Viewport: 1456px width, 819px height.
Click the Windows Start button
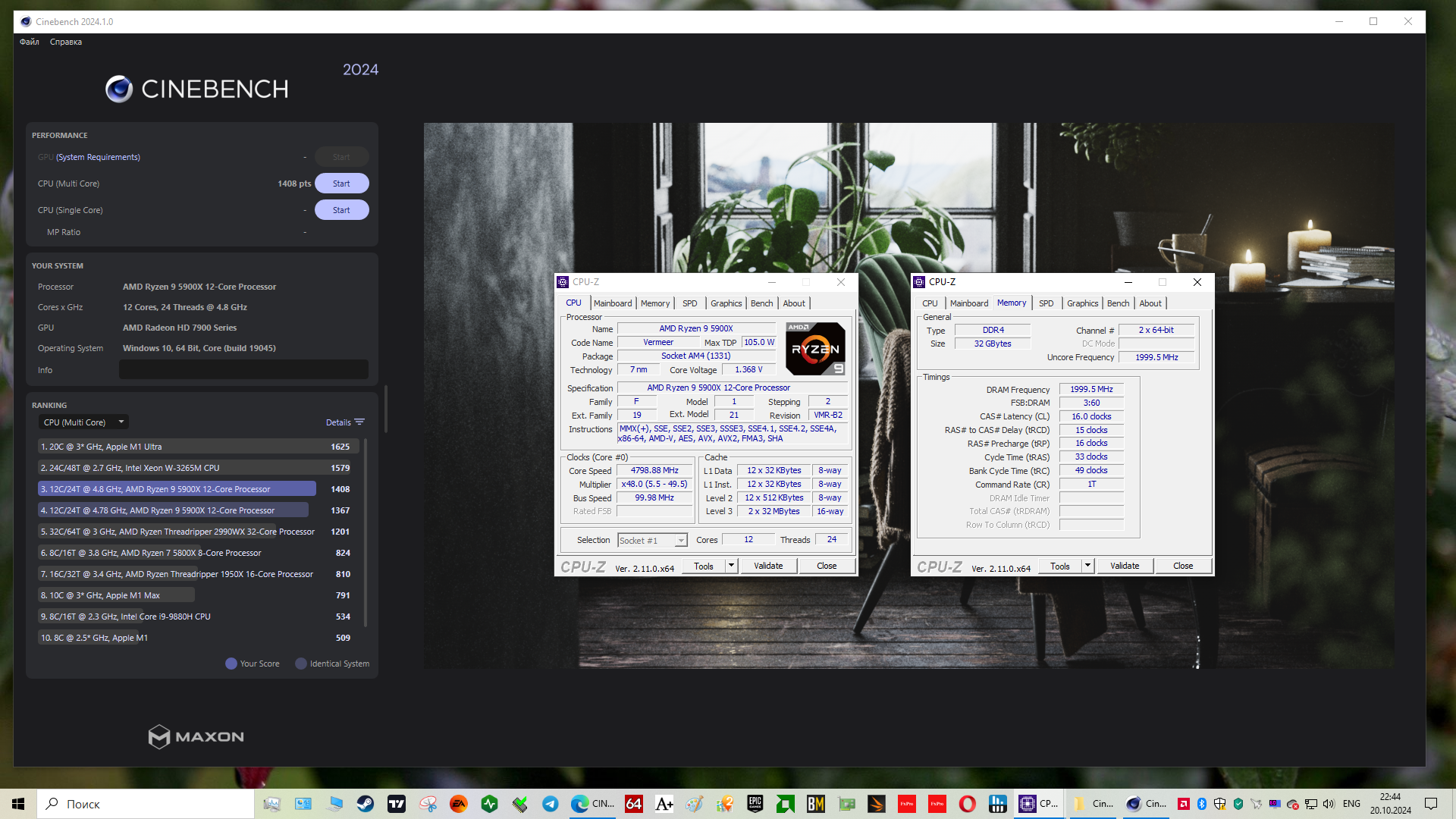point(18,804)
